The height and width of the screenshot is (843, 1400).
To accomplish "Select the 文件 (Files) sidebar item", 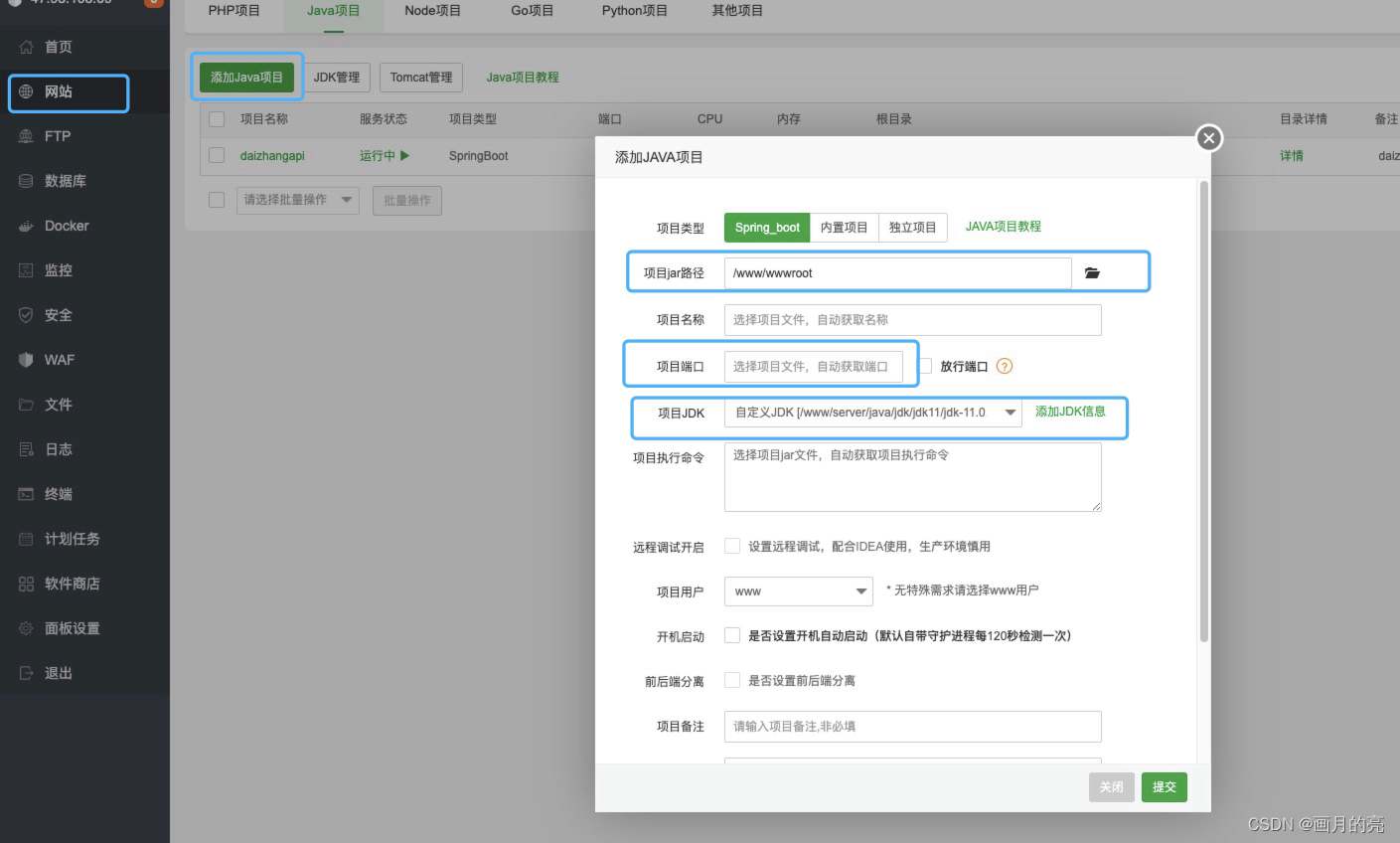I will 58,405.
